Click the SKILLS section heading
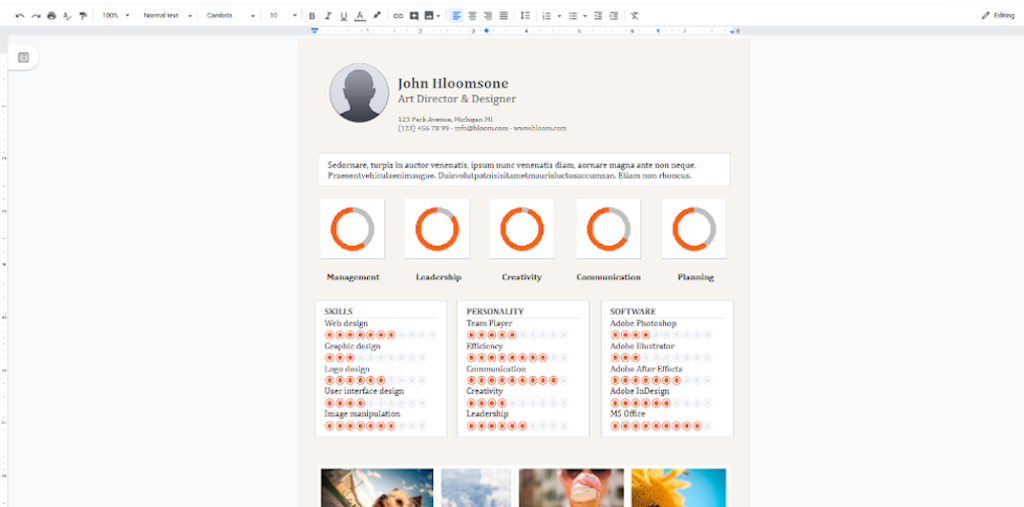Image resolution: width=1024 pixels, height=507 pixels. pos(338,312)
